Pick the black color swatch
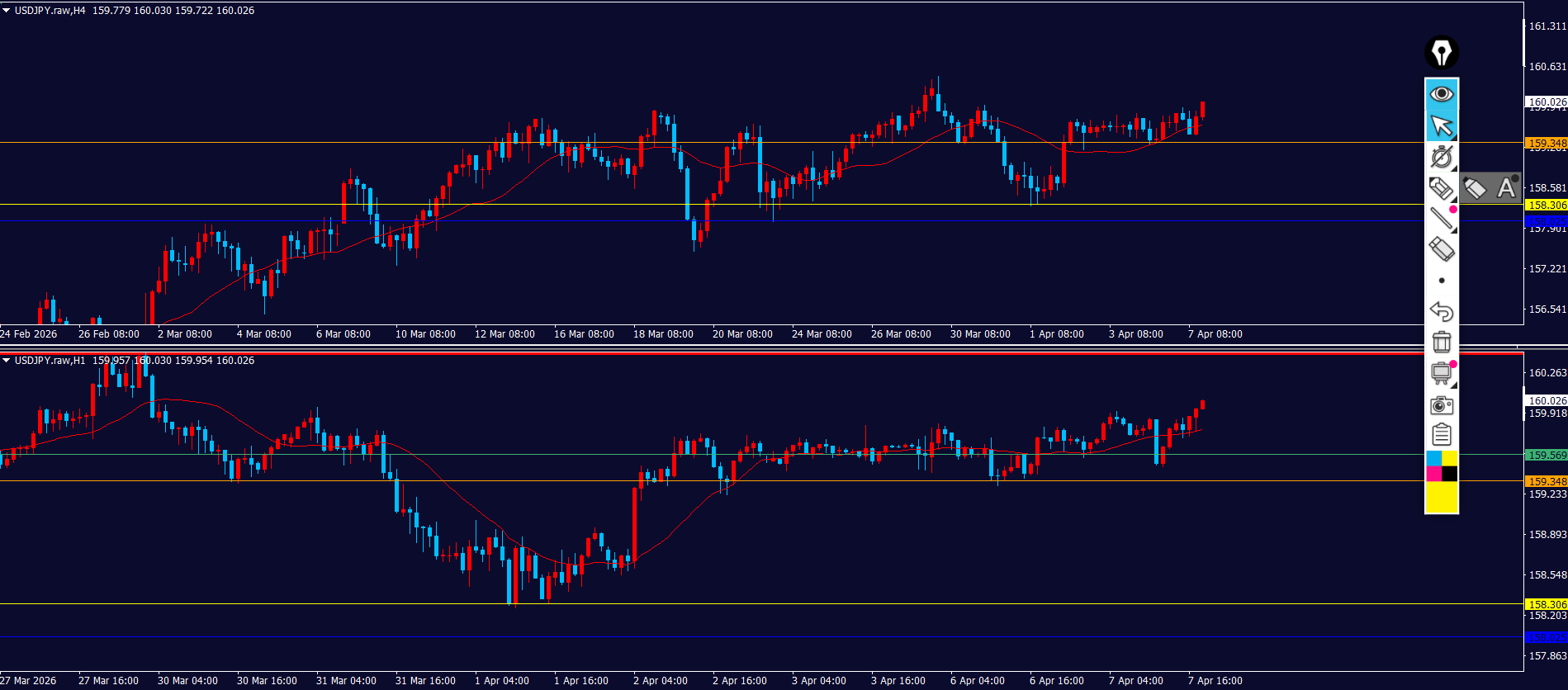Image resolution: width=1568 pixels, height=690 pixels. (x=1450, y=474)
